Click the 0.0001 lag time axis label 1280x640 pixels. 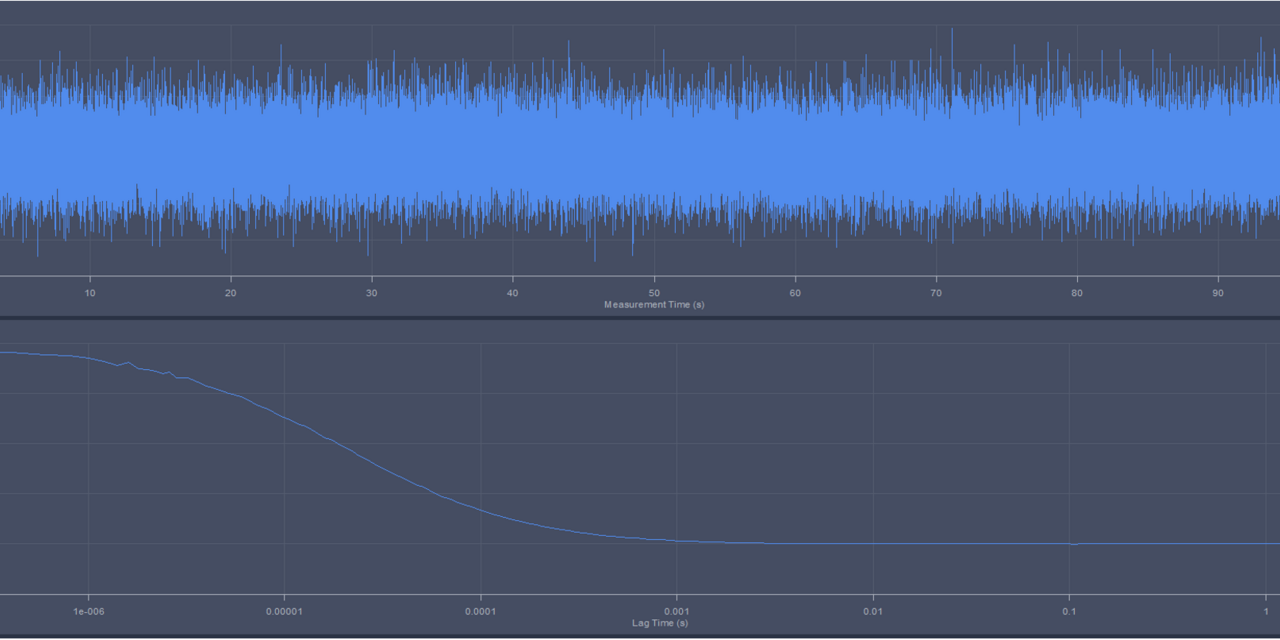coord(480,611)
